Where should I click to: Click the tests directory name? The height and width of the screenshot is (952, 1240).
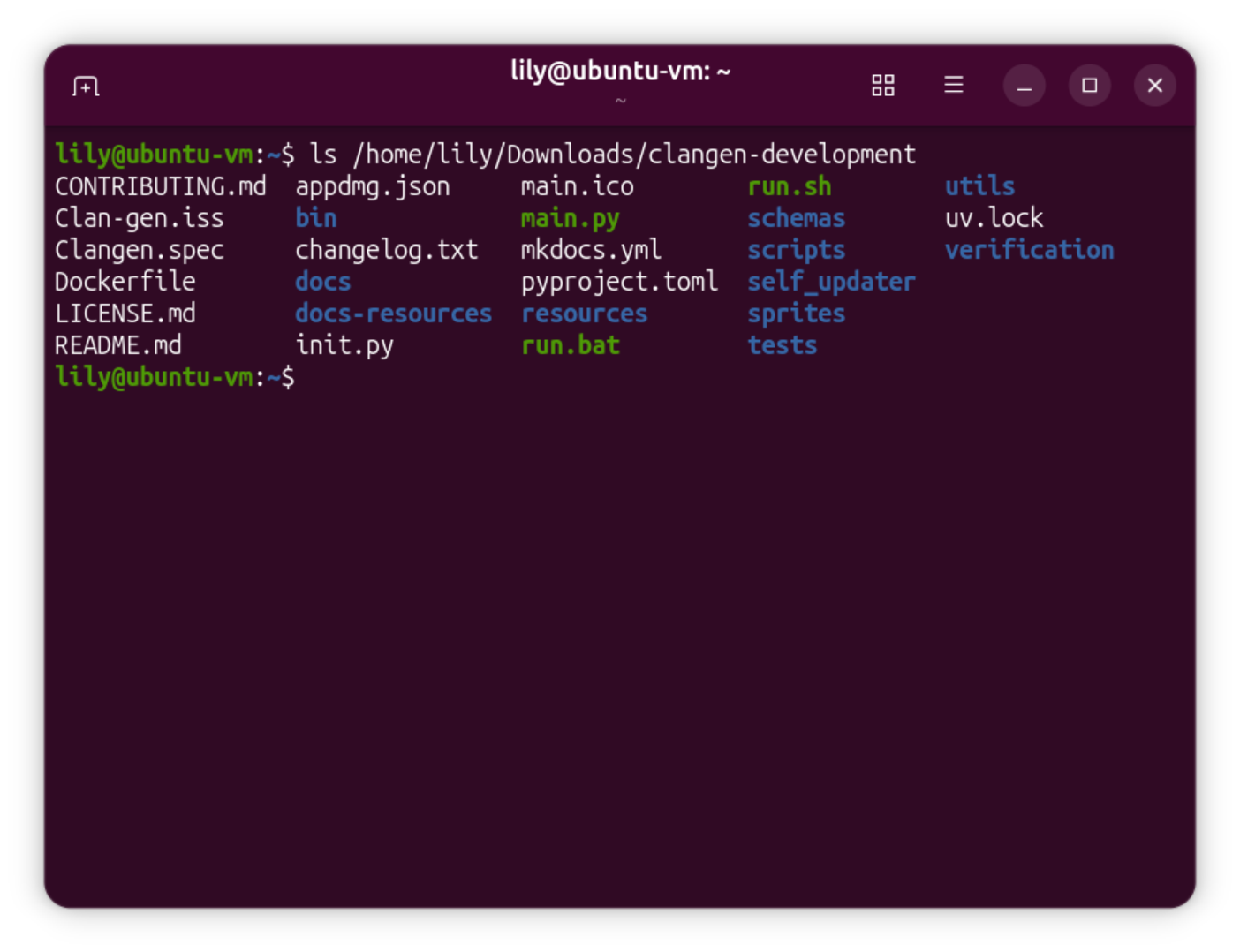(x=783, y=345)
